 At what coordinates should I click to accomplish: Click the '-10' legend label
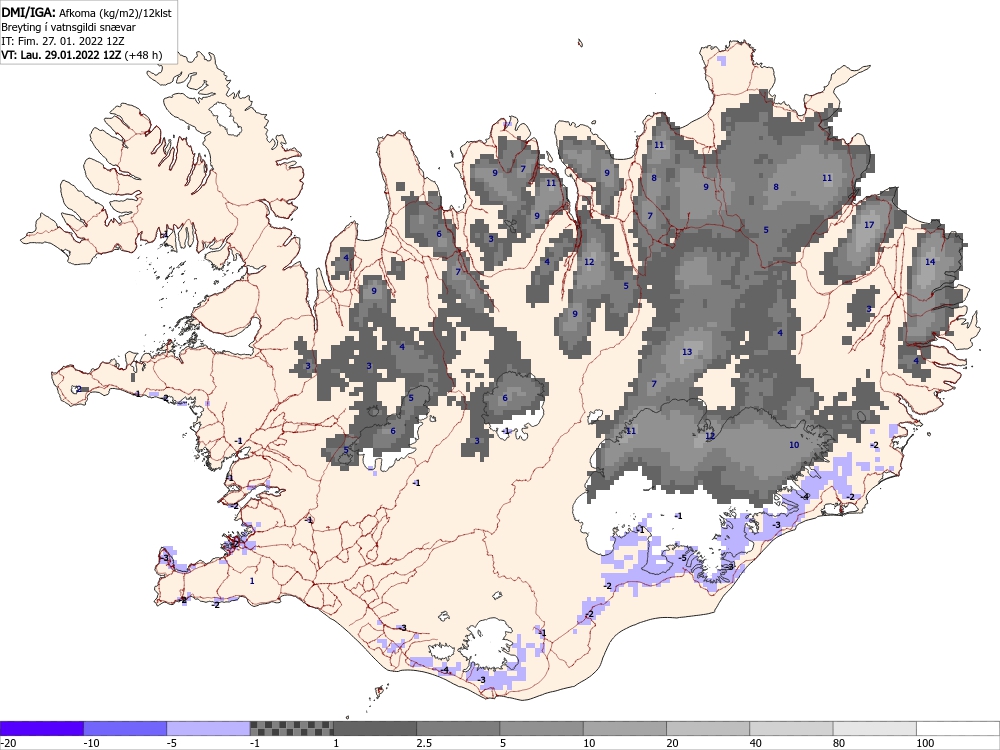point(91,743)
